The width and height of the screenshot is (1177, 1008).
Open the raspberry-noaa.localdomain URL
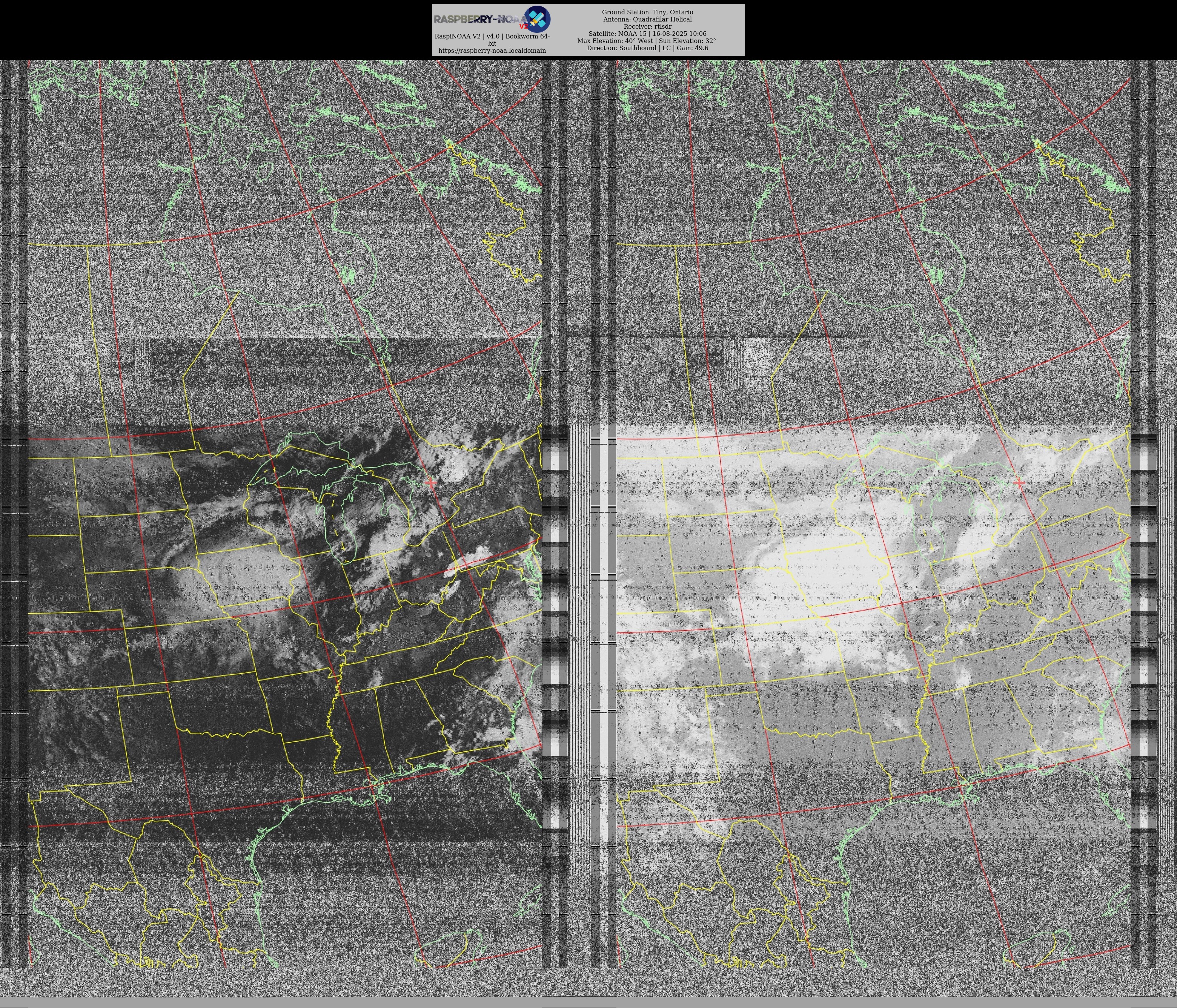[492, 51]
